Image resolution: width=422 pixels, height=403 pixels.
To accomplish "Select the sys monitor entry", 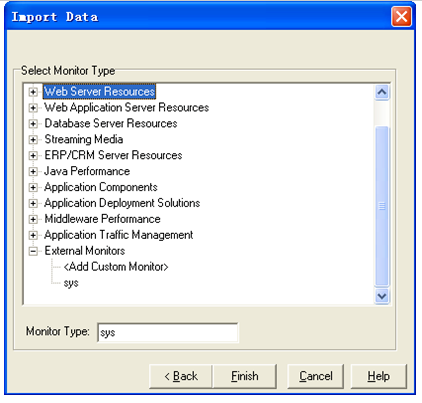I will (71, 283).
